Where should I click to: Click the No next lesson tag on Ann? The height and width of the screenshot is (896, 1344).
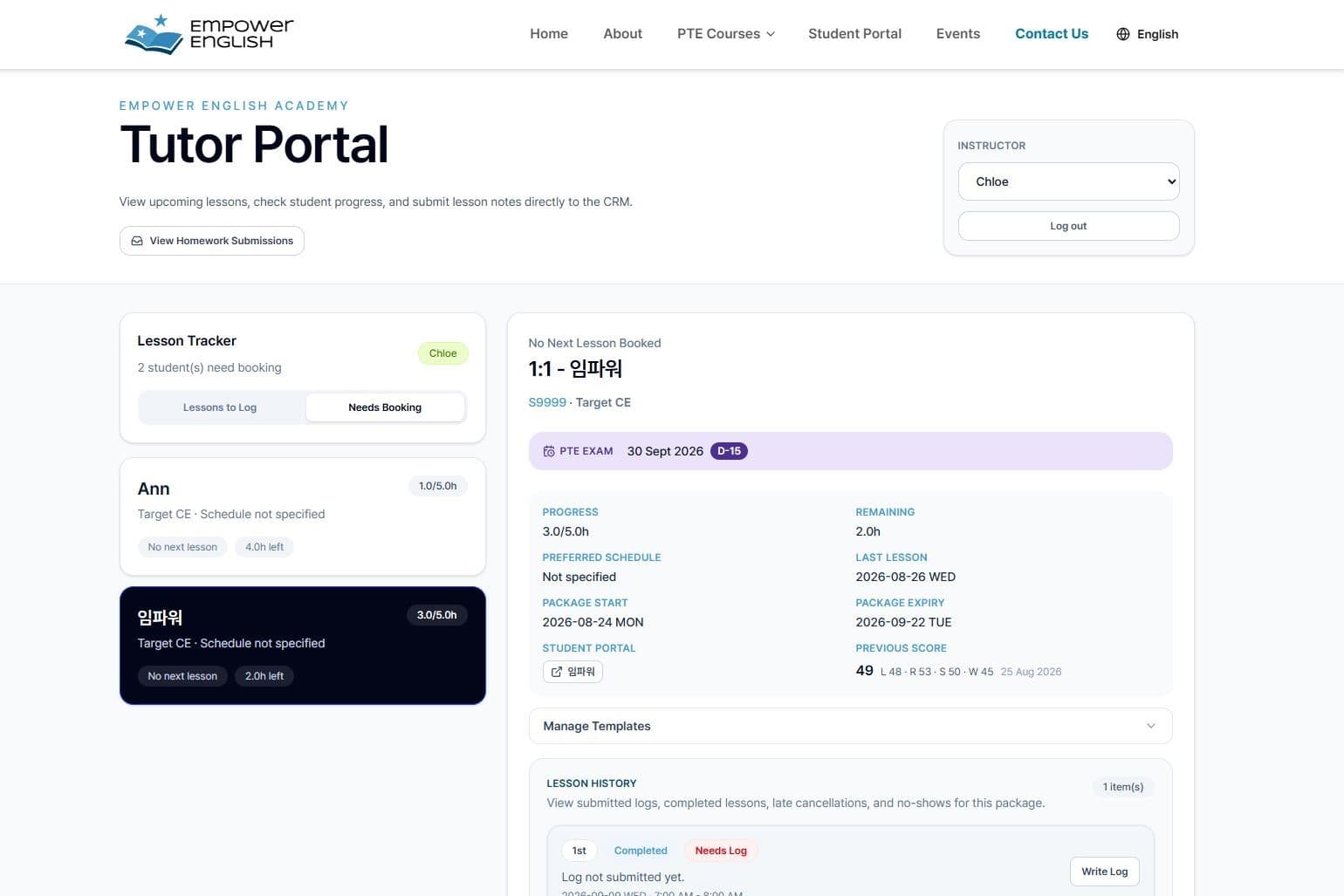click(x=182, y=547)
